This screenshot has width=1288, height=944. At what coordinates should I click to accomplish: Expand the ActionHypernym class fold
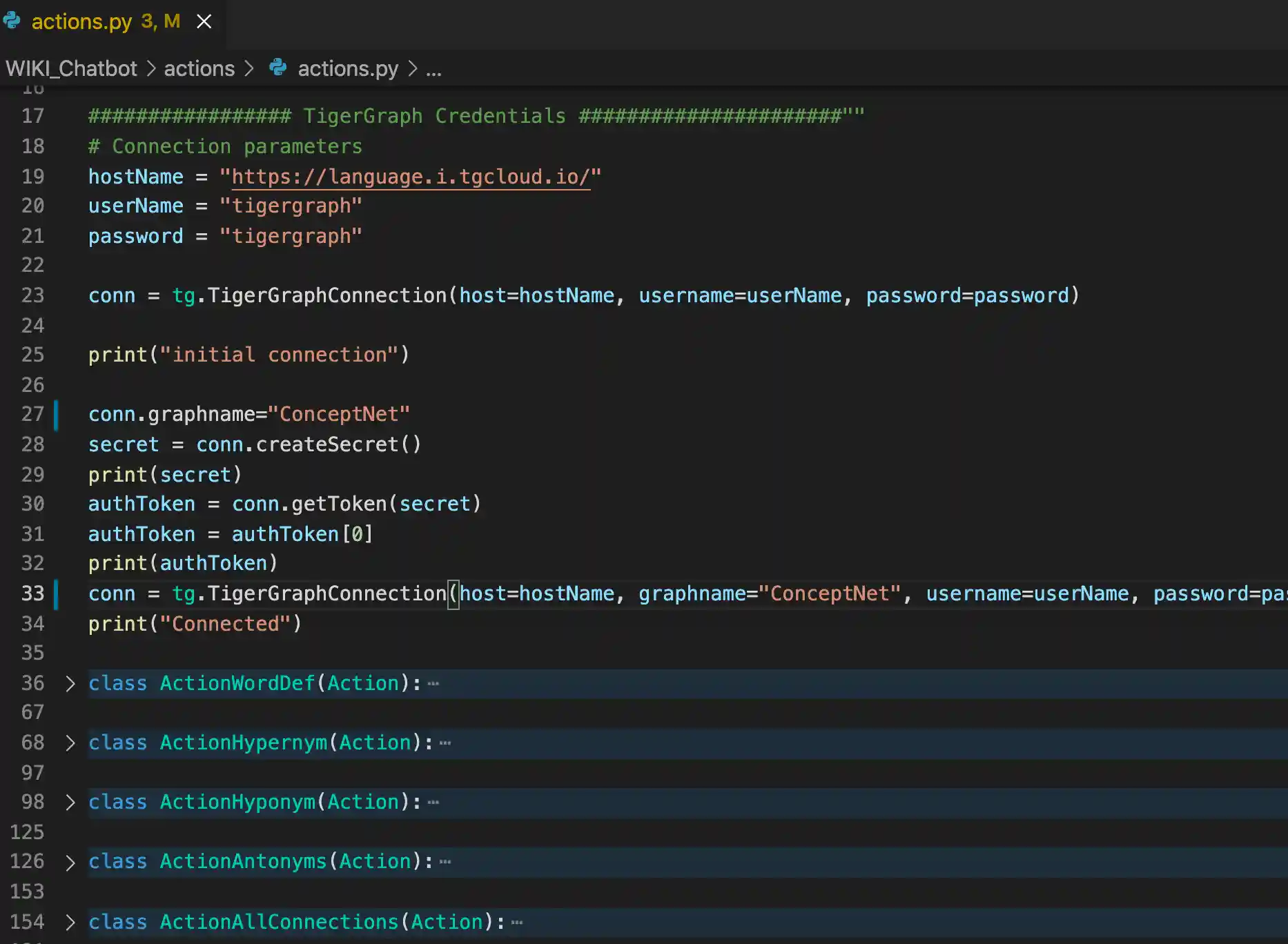click(70, 743)
